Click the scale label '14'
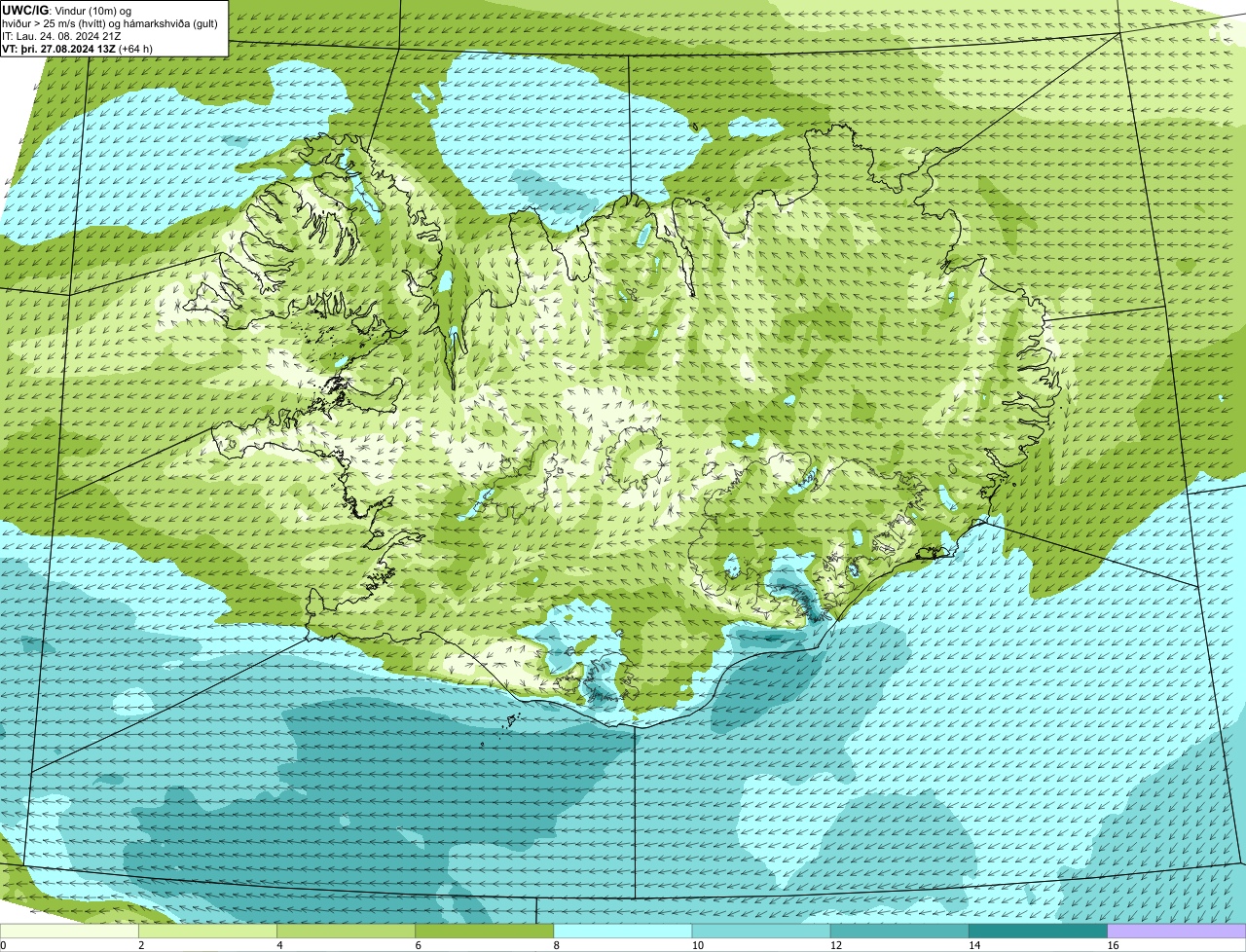Viewport: 1246px width, 952px height. click(x=974, y=945)
